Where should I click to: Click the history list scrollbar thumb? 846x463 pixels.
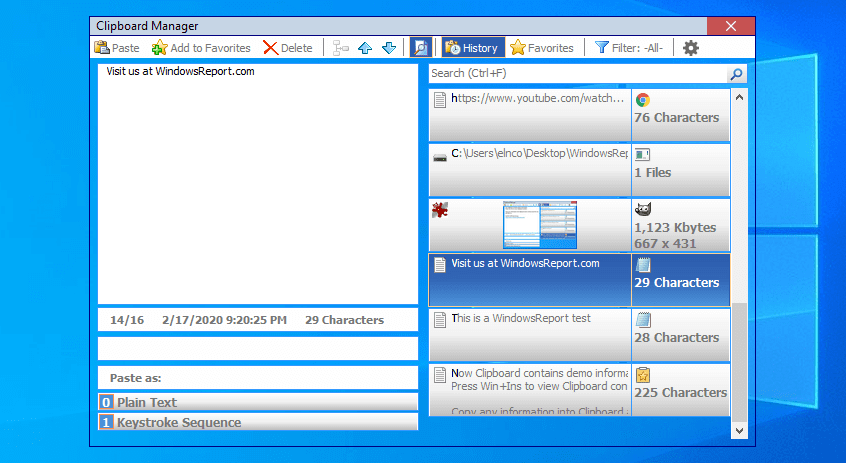pyautogui.click(x=739, y=362)
